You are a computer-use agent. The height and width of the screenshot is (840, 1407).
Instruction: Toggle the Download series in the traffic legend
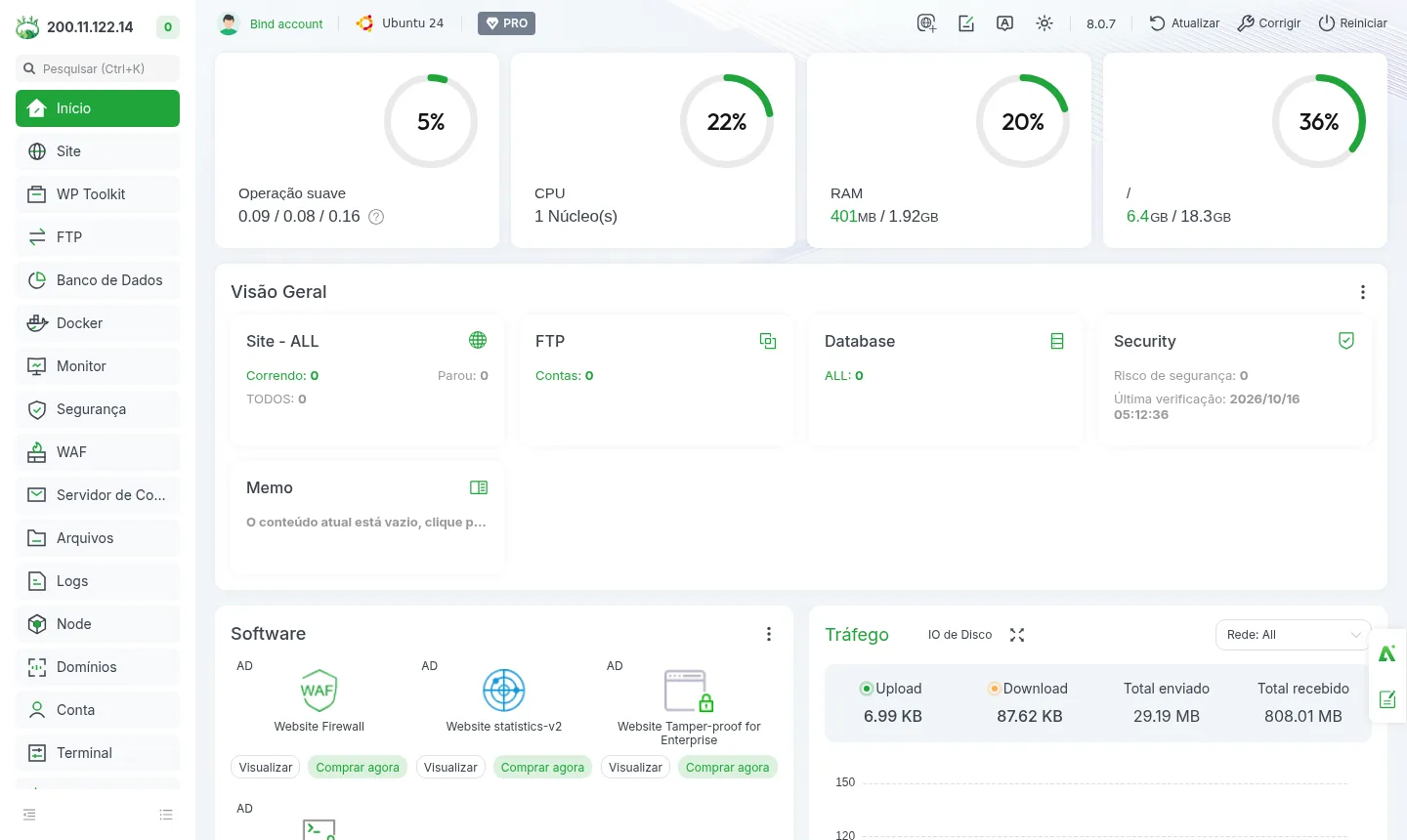click(1028, 689)
